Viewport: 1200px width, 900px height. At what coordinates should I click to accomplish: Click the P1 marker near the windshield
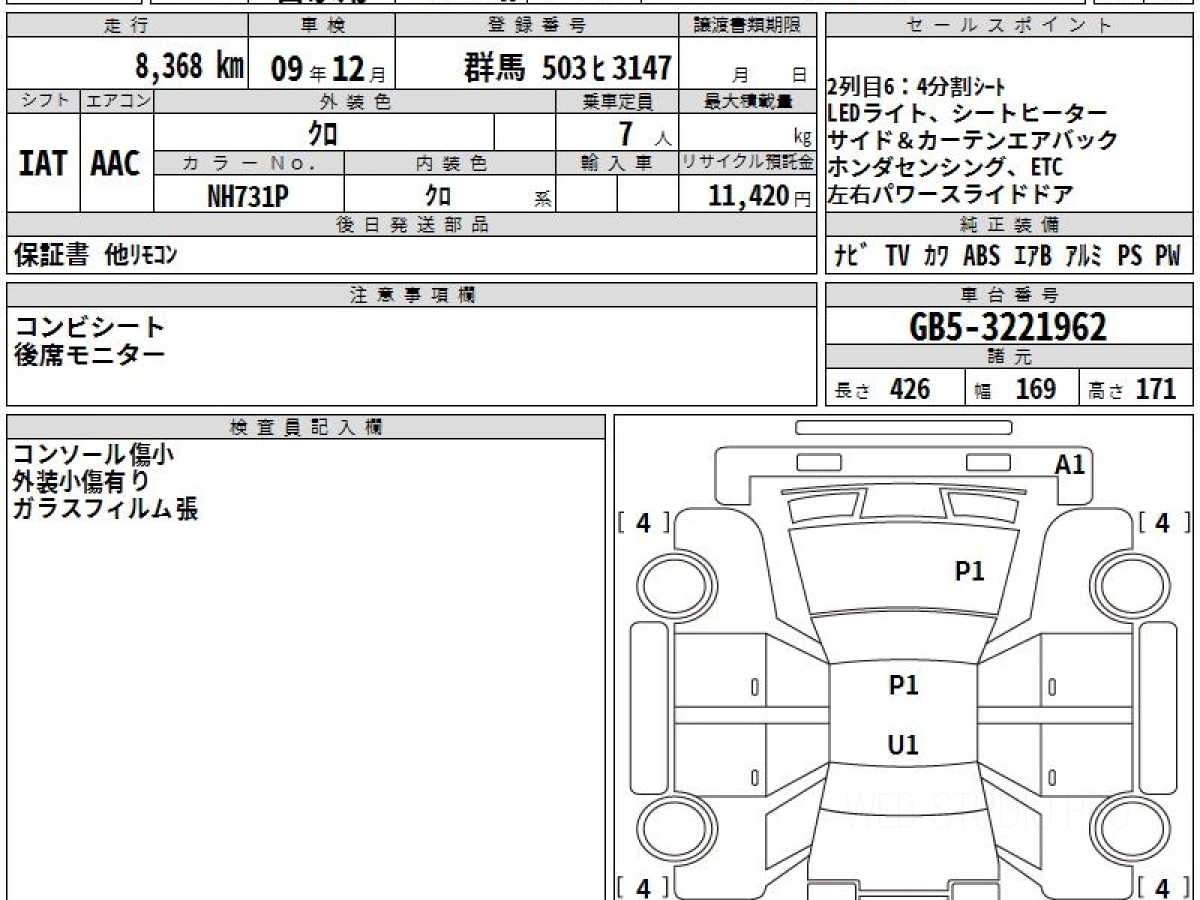(x=969, y=571)
